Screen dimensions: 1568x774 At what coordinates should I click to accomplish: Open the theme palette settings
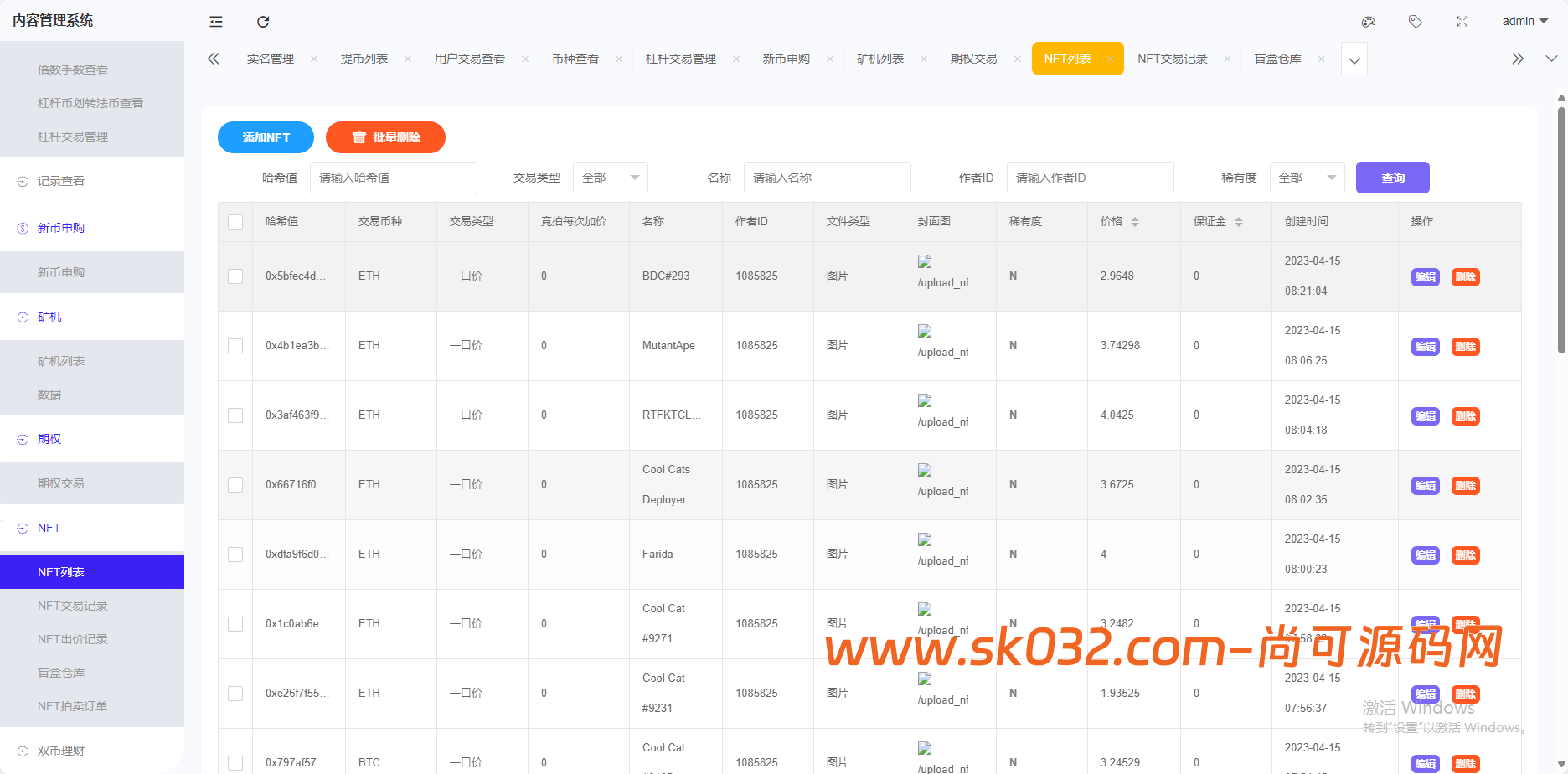[1369, 21]
